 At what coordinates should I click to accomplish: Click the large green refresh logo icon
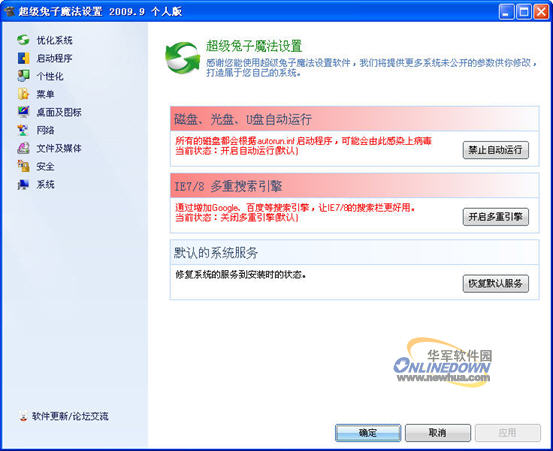click(x=182, y=57)
